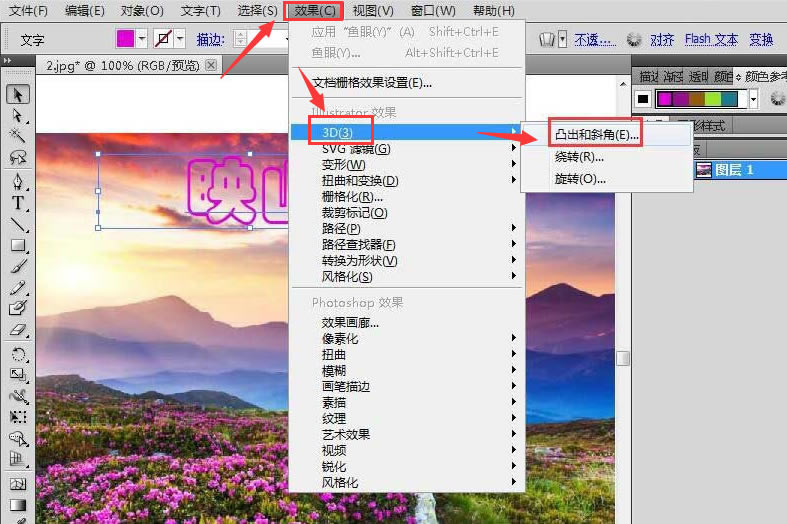
Task: Select the Blob Brush tool
Action: (x=18, y=308)
